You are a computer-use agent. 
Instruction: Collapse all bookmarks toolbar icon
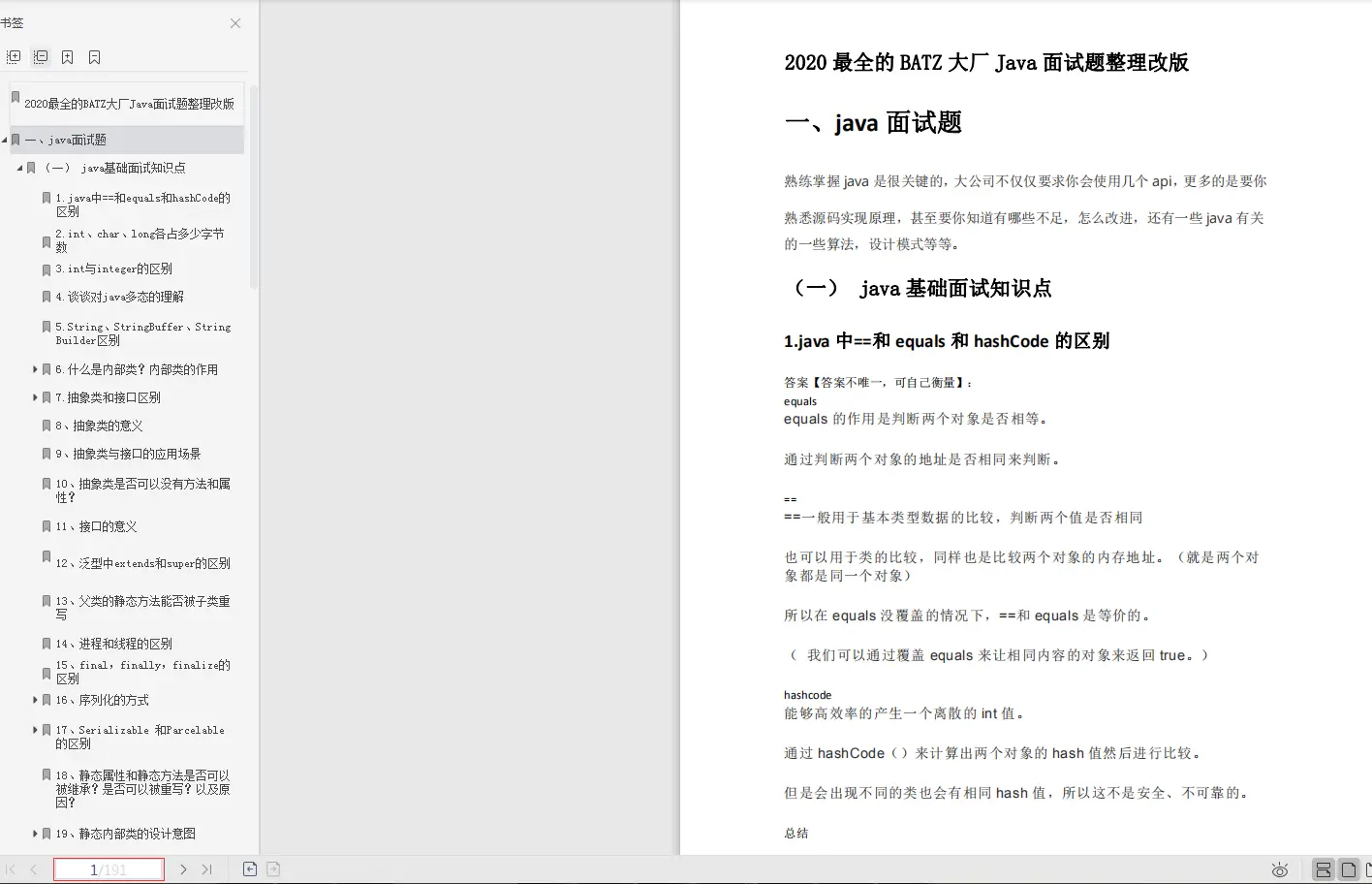pyautogui.click(x=41, y=57)
